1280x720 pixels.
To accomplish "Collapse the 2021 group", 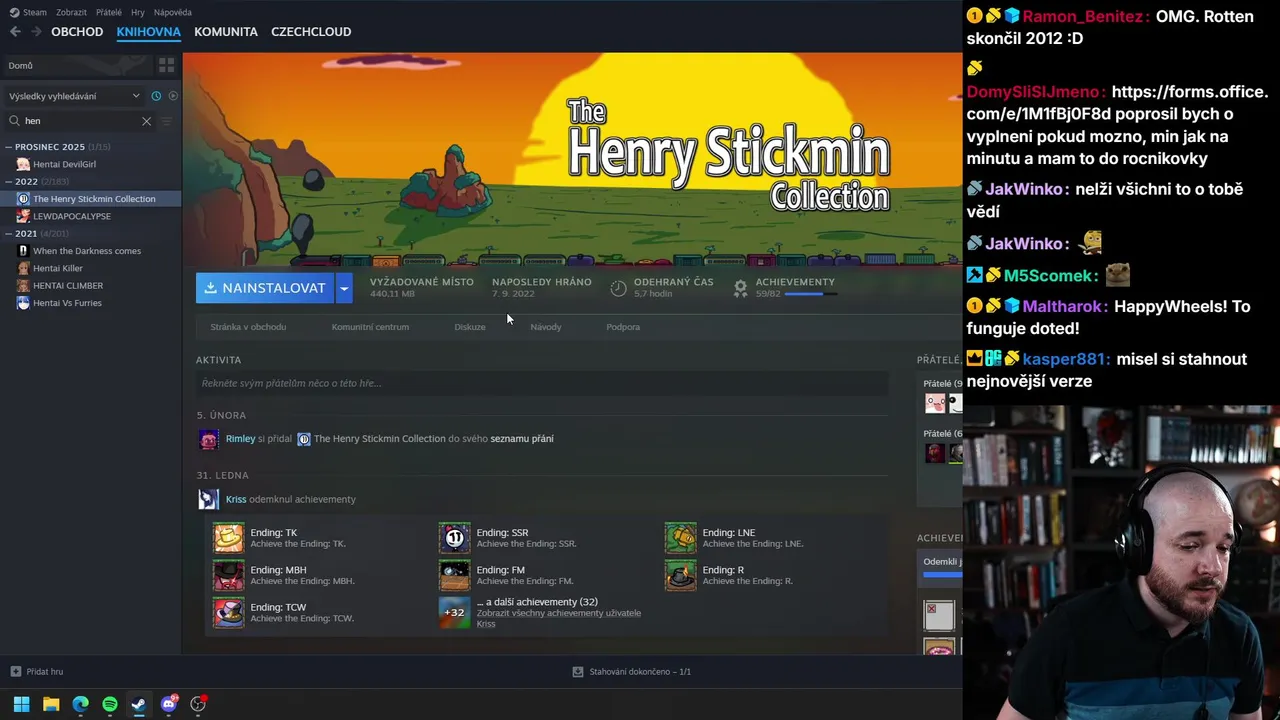I will 9,234.
